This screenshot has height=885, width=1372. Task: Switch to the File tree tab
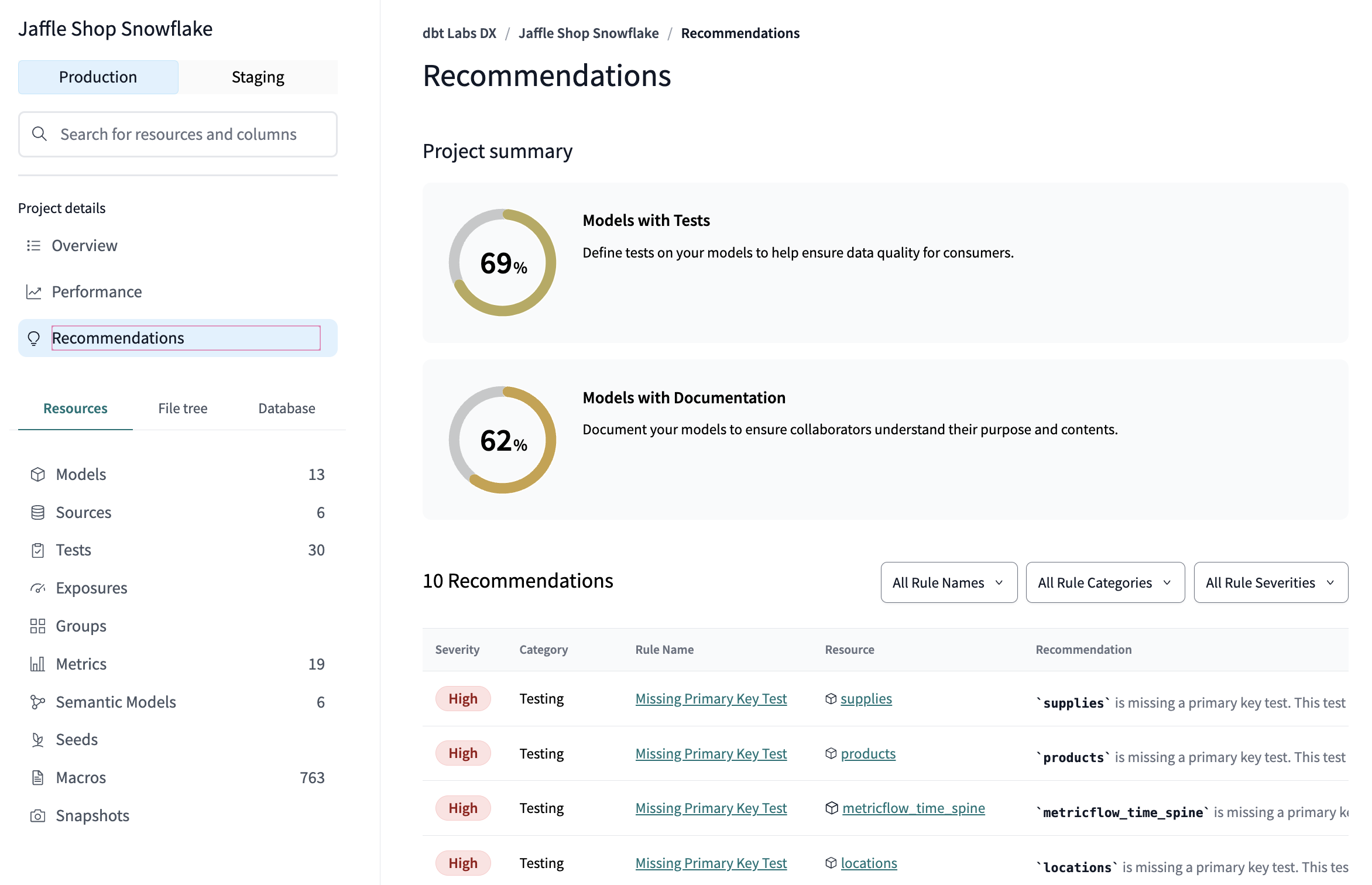click(x=182, y=408)
